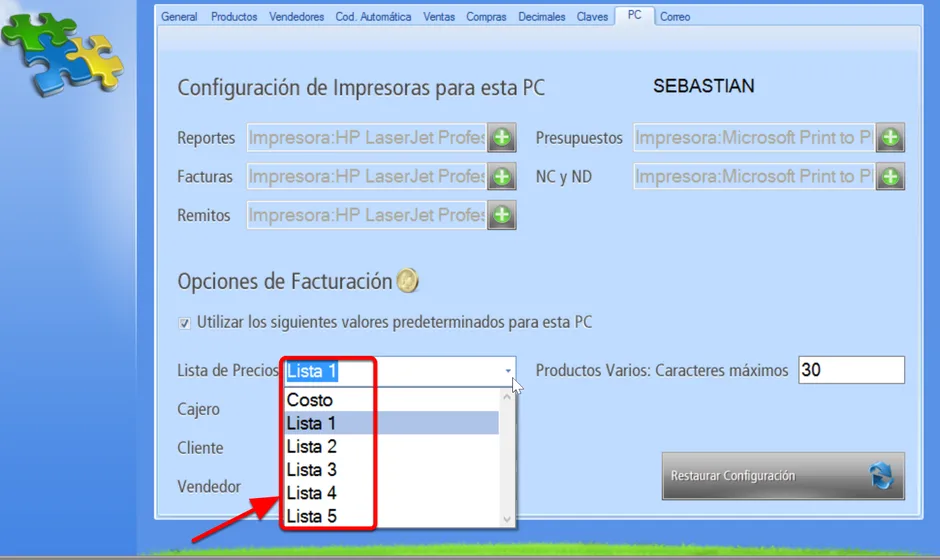940x560 pixels.
Task: Switch to the Productos tab
Action: [x=234, y=17]
